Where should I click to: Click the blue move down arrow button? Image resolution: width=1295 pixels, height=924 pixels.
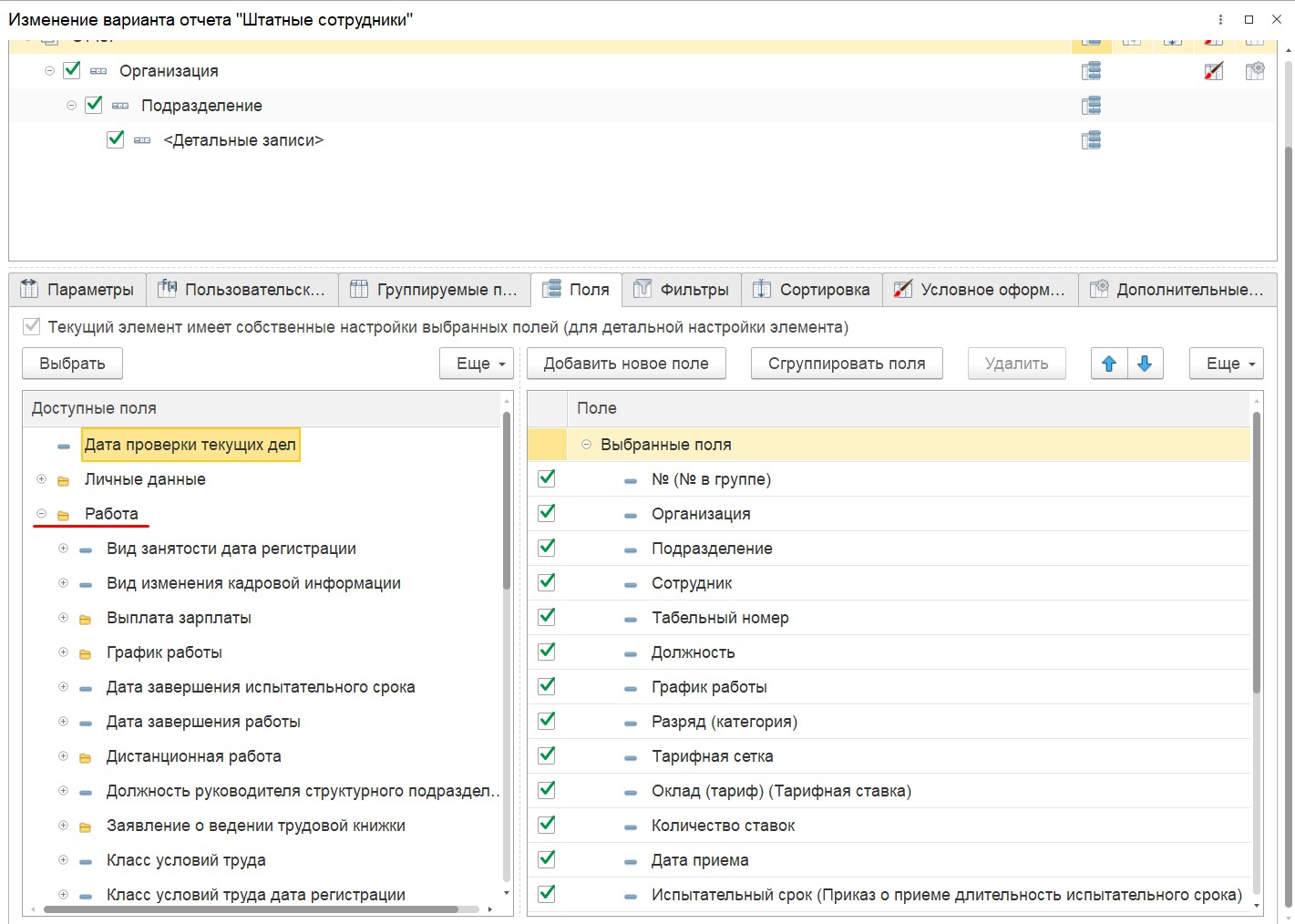click(x=1145, y=364)
